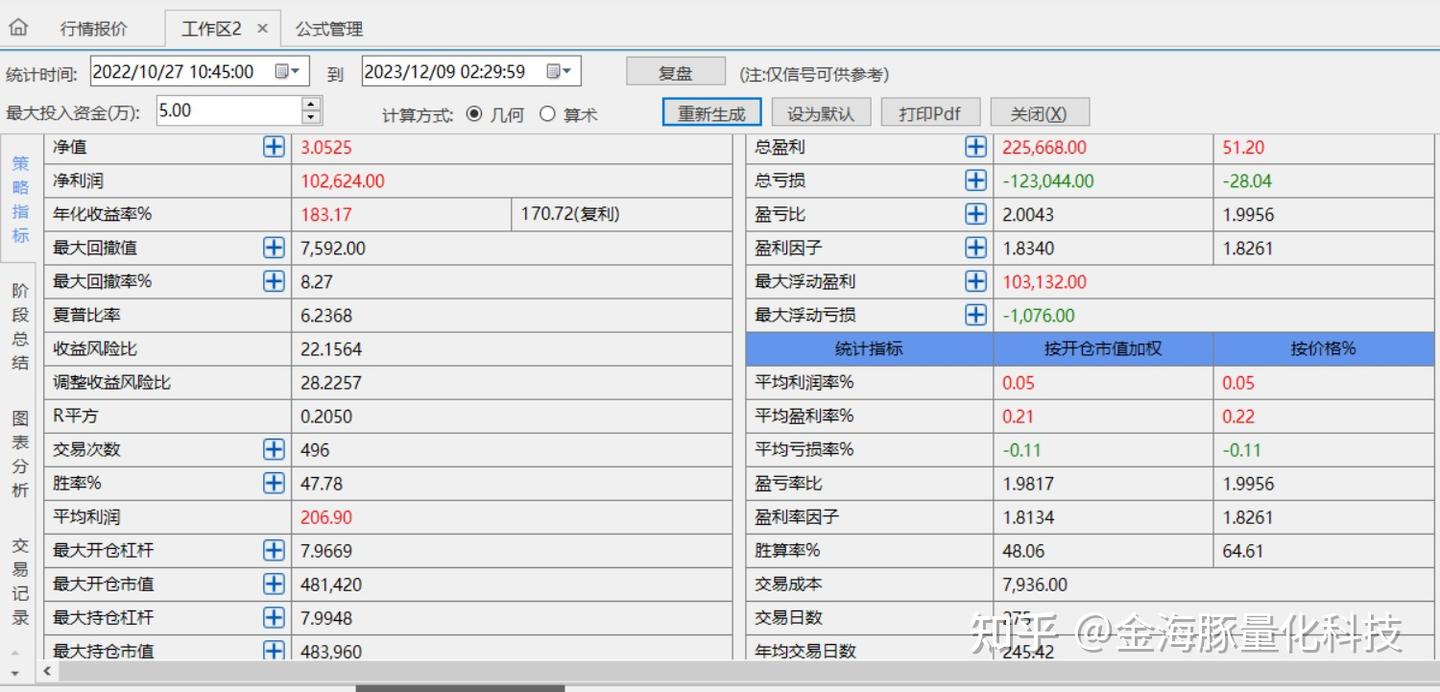Click the plus icon beside 交易次数
The height and width of the screenshot is (692, 1440).
tap(273, 449)
